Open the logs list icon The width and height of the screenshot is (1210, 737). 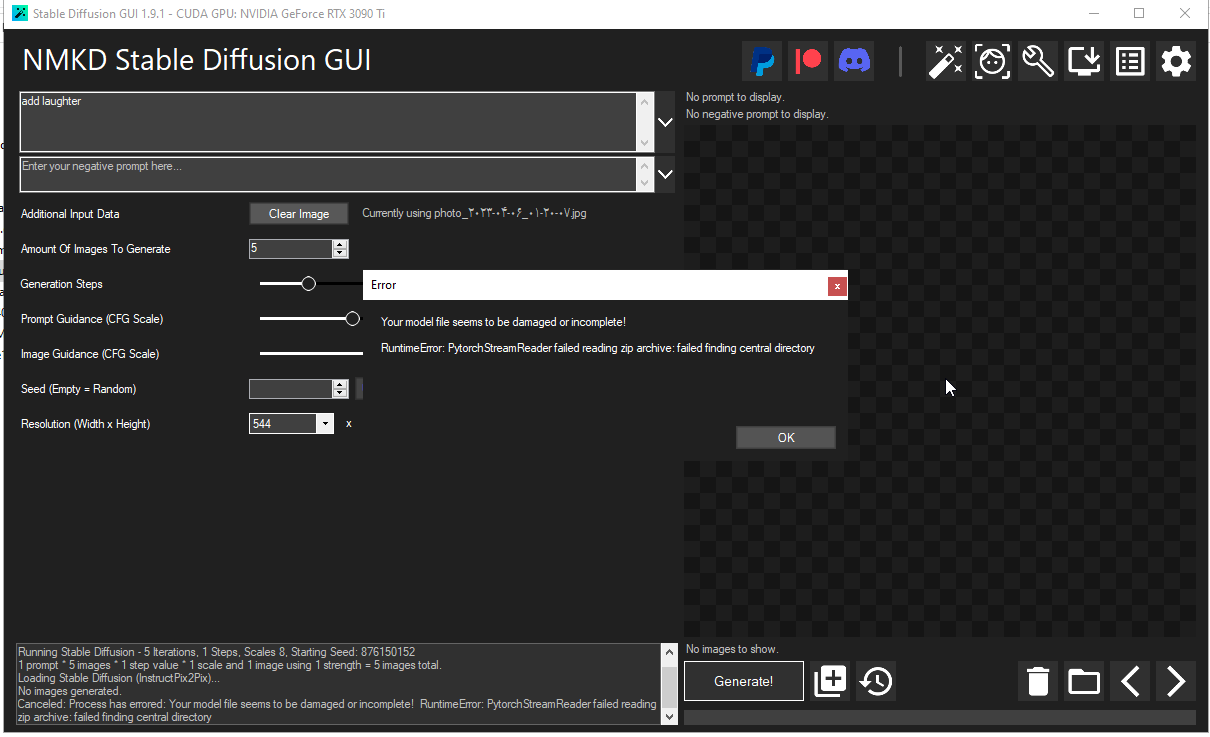pyautogui.click(x=1130, y=61)
